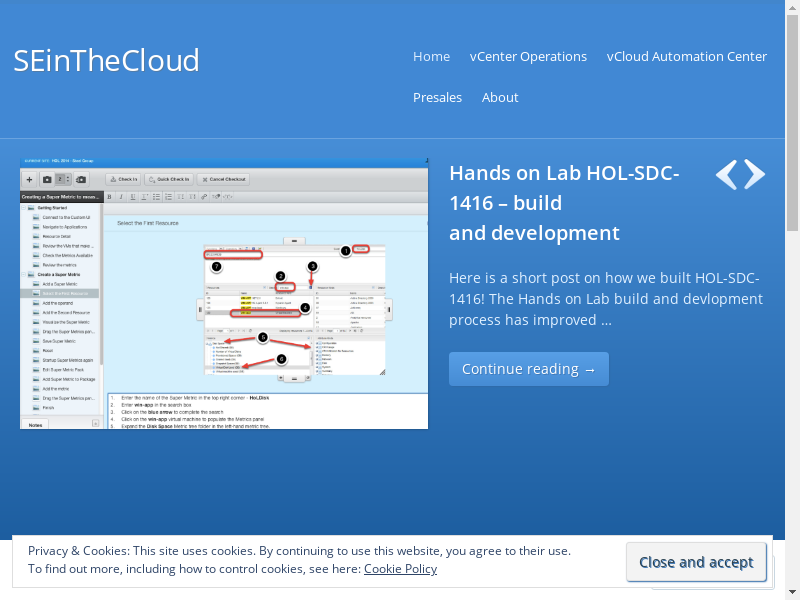Open the Cookie Policy link
The height and width of the screenshot is (600, 800).
[400, 569]
